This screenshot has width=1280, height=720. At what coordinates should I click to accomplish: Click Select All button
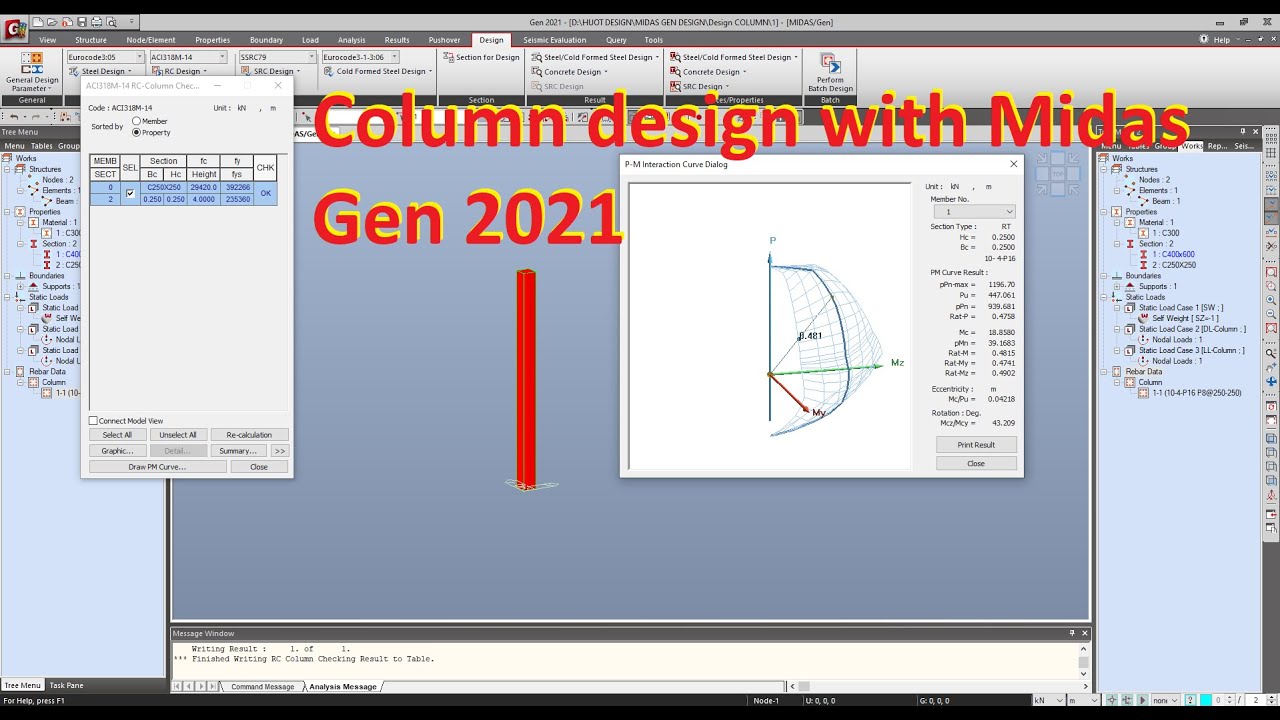[x=117, y=435]
